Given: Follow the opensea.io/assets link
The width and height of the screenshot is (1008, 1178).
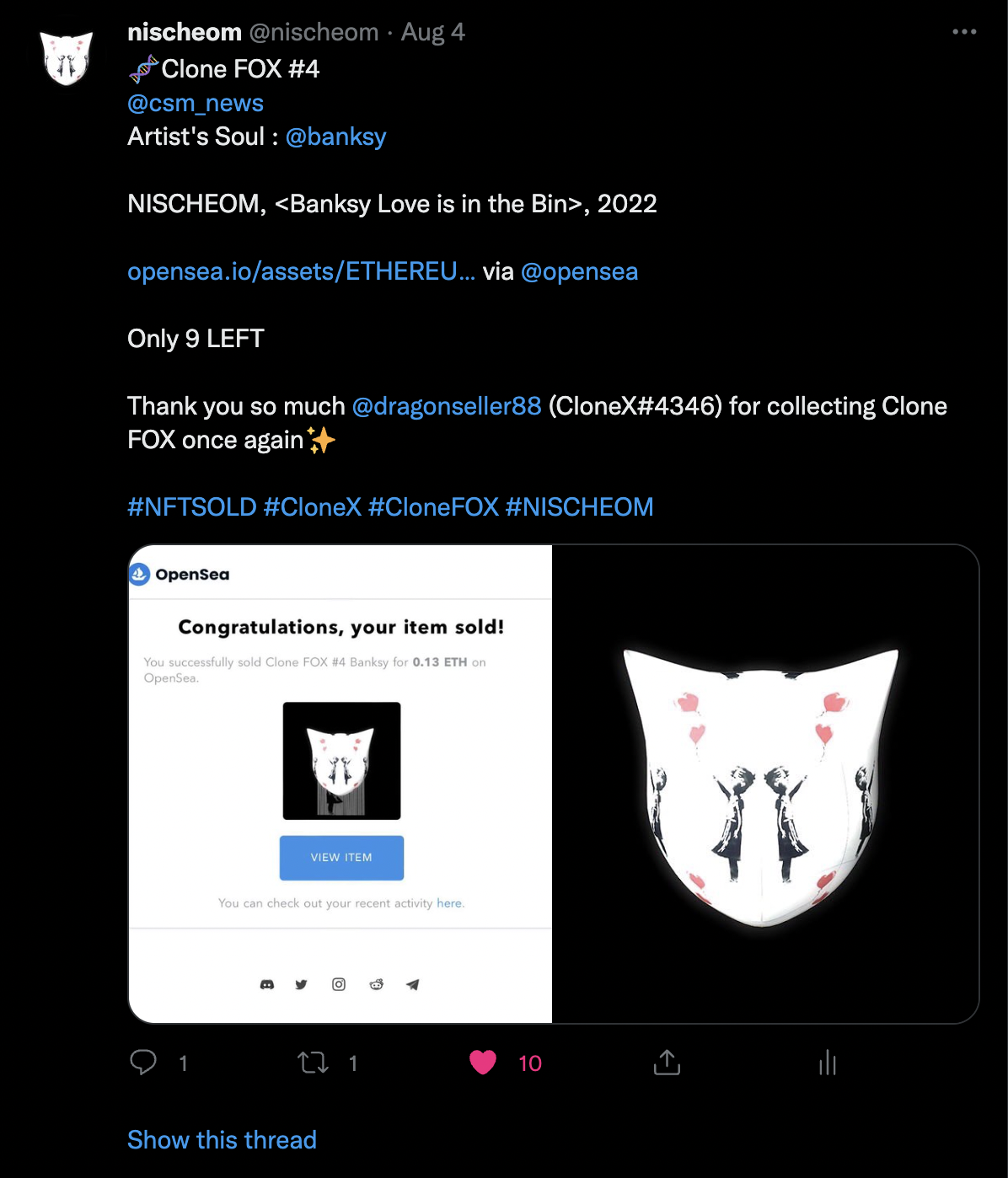Looking at the screenshot, I should coord(301,271).
